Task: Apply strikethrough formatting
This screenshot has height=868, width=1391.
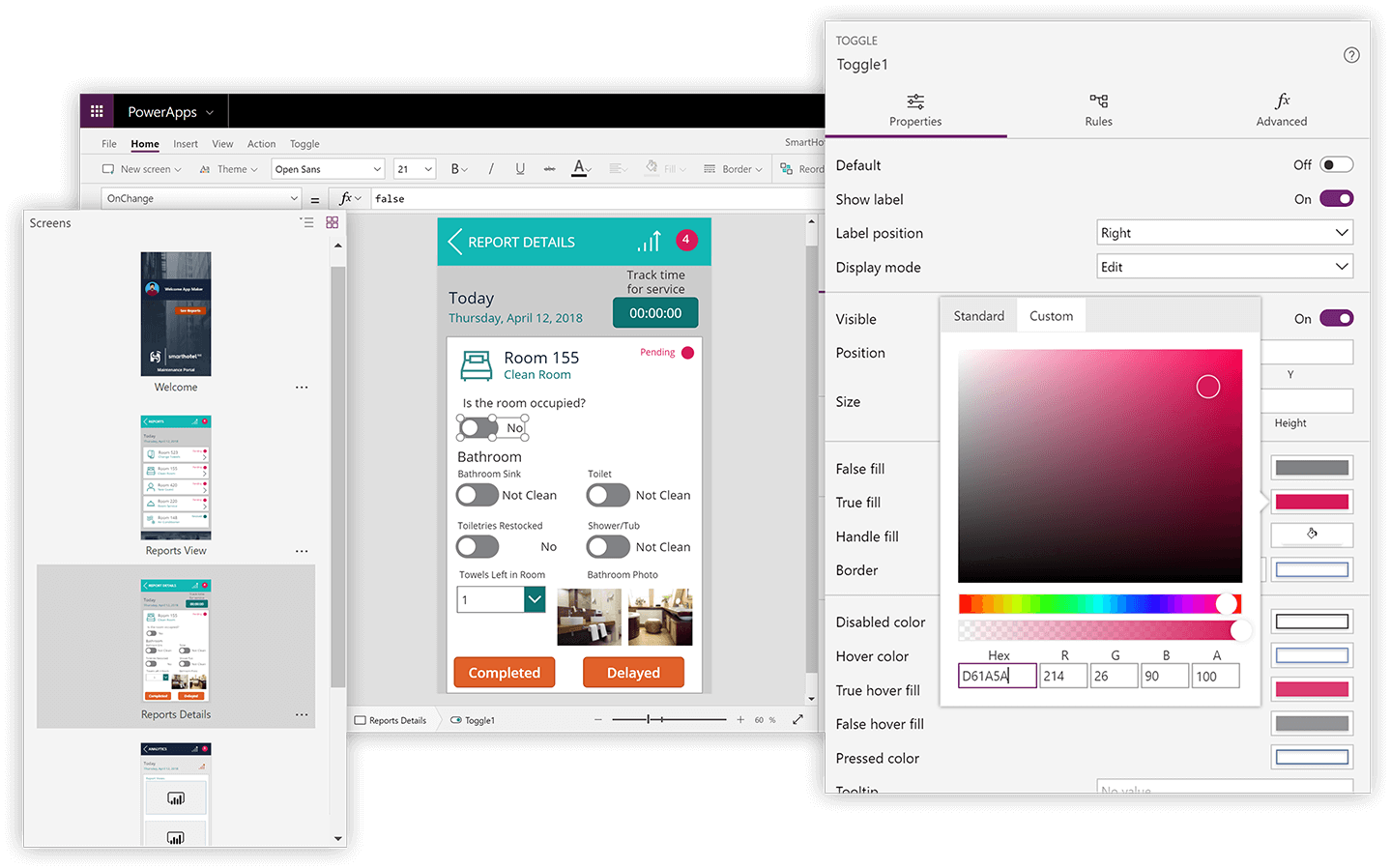Action: (549, 168)
